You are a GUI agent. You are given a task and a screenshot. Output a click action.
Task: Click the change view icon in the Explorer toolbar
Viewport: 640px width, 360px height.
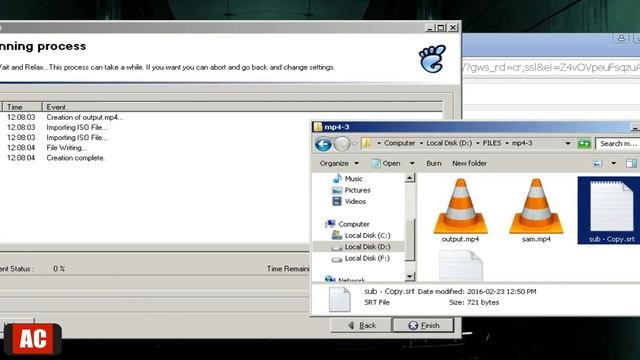pyautogui.click(x=597, y=164)
